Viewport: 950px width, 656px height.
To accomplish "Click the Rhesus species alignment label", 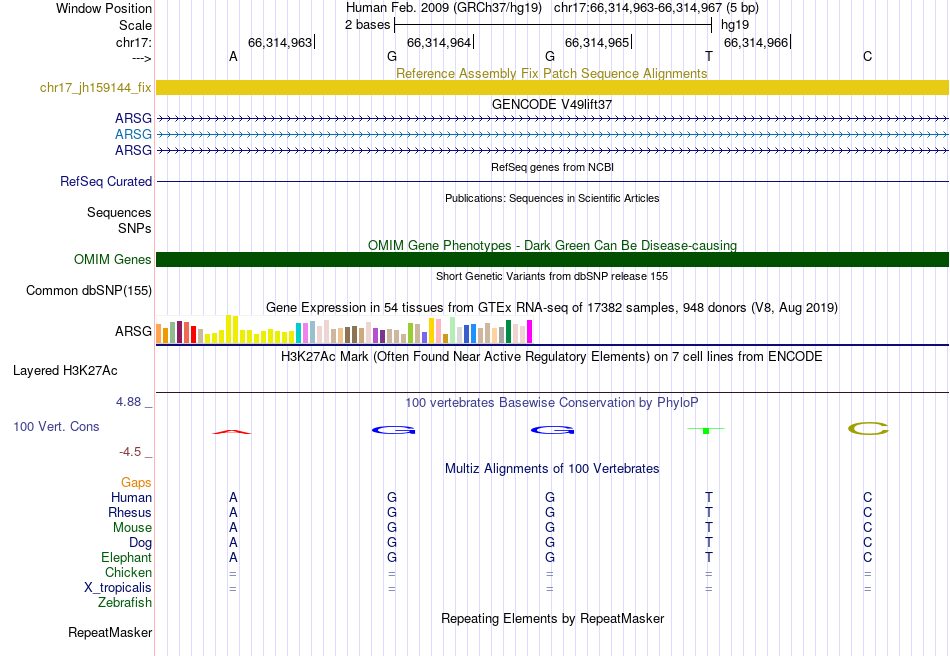I will (130, 512).
